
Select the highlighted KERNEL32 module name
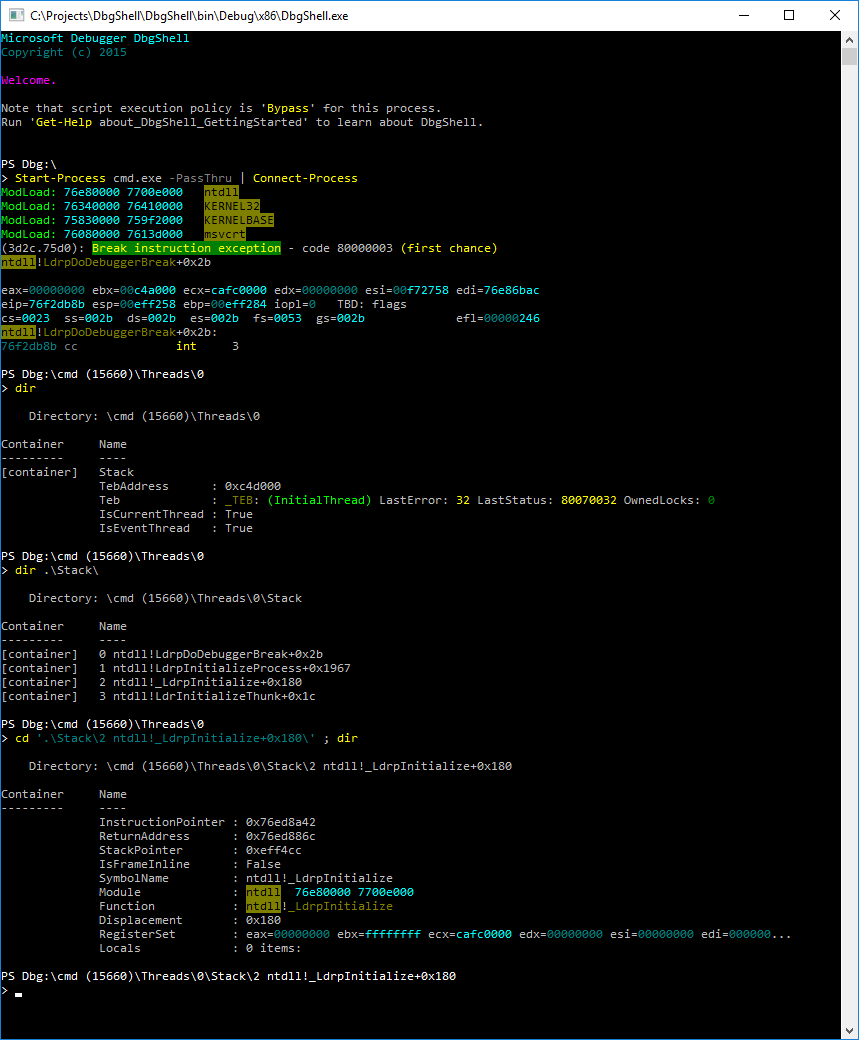tap(231, 206)
